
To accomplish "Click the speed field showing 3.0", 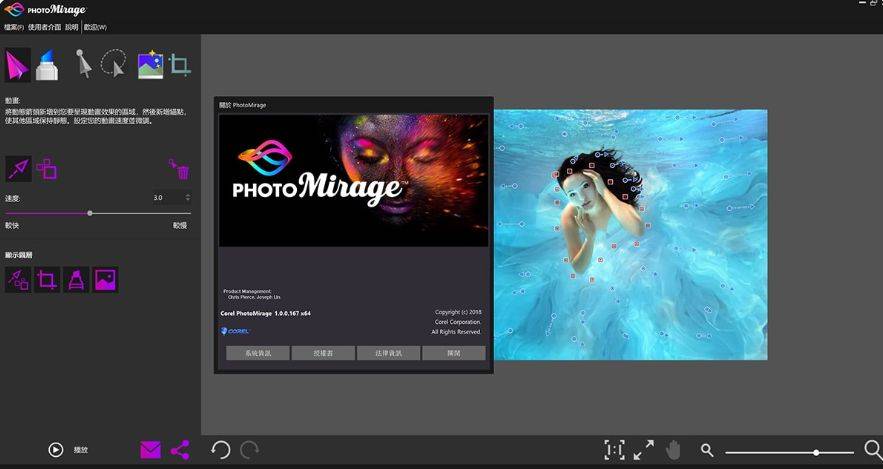I will pyautogui.click(x=167, y=198).
